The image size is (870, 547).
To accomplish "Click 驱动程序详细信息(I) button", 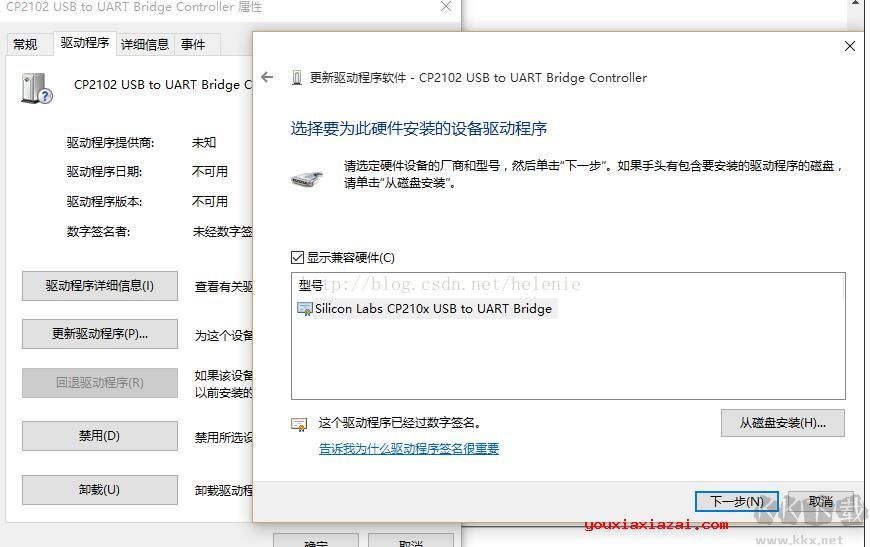I will pyautogui.click(x=100, y=286).
